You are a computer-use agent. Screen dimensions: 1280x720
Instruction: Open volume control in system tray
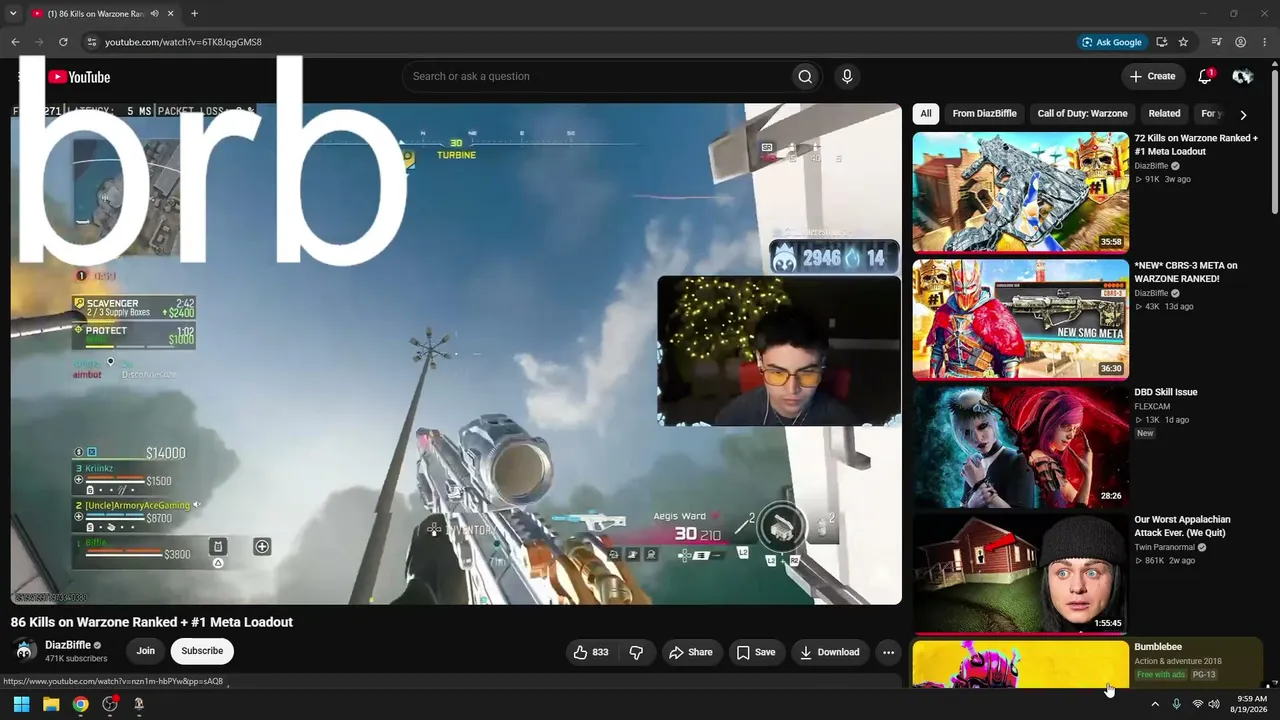click(x=1214, y=704)
